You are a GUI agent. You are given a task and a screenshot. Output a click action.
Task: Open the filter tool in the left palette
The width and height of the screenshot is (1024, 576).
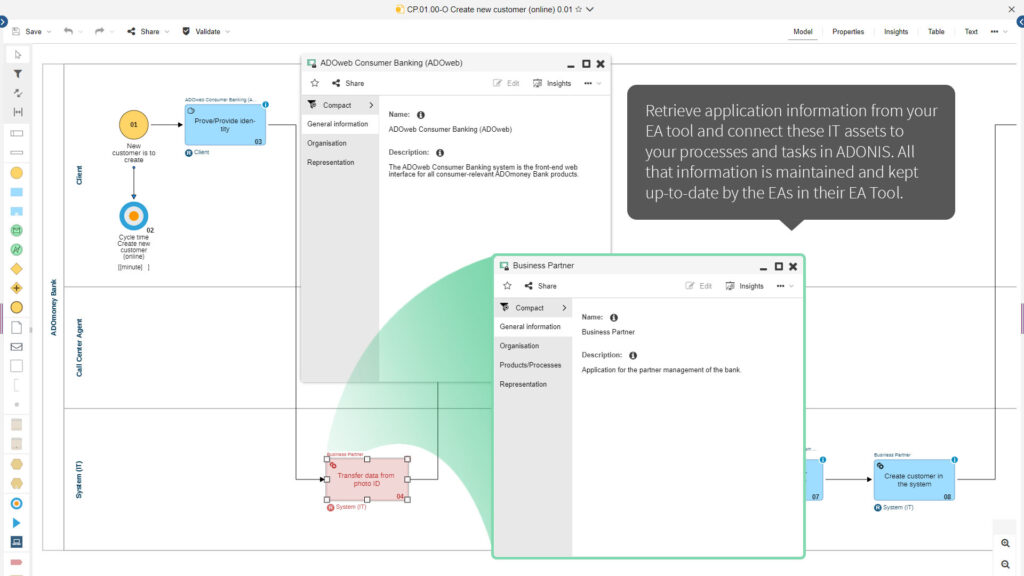pyautogui.click(x=16, y=74)
